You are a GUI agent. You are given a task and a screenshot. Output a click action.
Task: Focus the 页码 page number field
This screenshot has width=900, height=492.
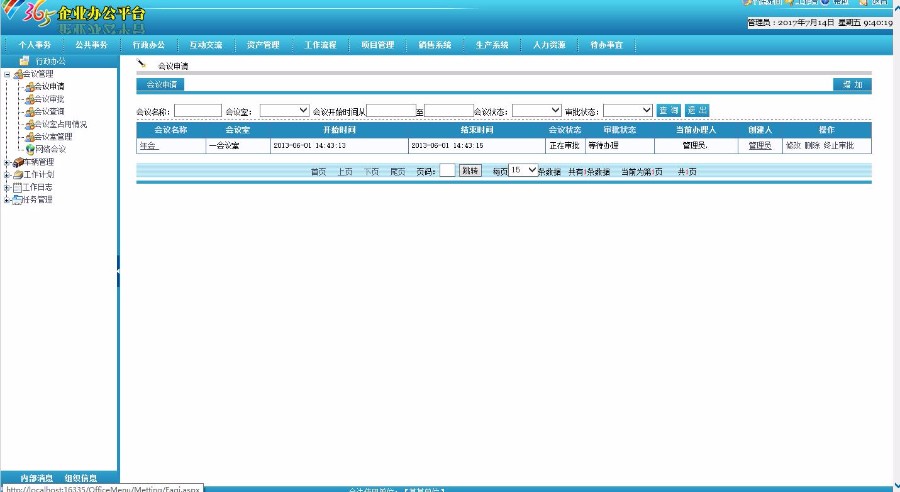pyautogui.click(x=447, y=171)
